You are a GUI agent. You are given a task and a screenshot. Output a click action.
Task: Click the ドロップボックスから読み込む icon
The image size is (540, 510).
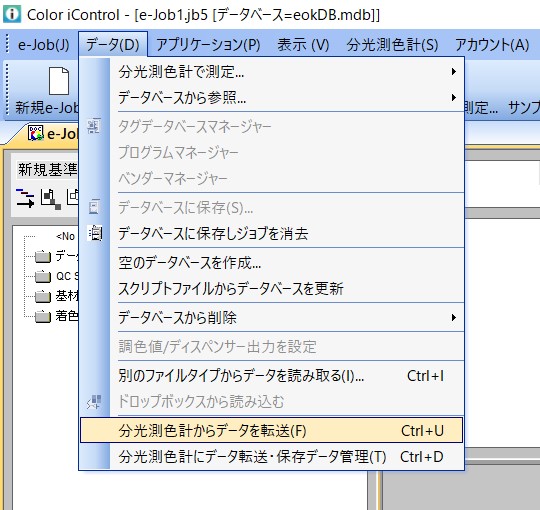pyautogui.click(x=94, y=402)
